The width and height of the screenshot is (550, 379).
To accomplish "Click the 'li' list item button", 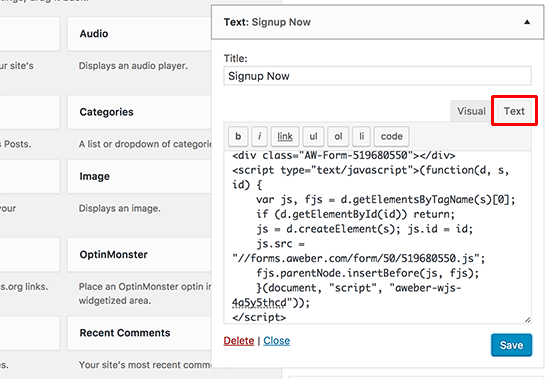I will [361, 136].
